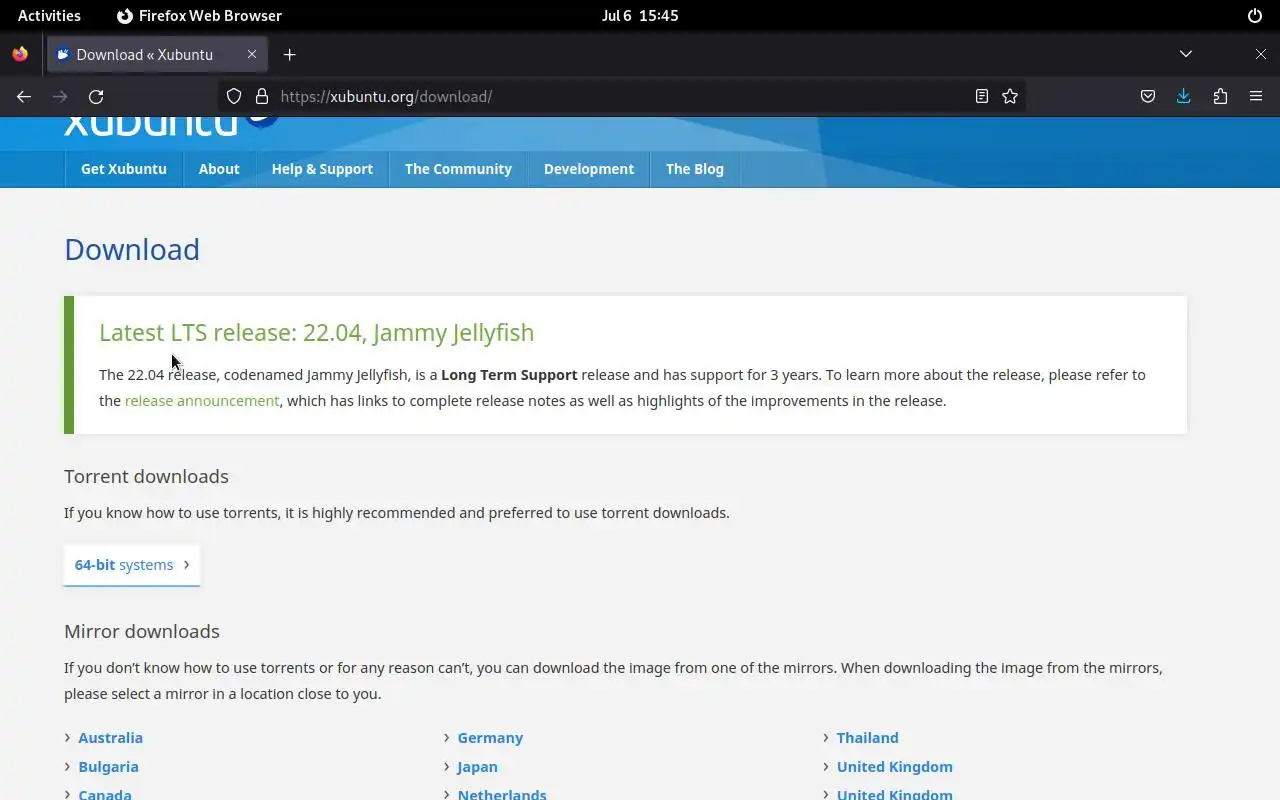Screen dimensions: 1280x800
Task: Click the Xubuntu logo in the header
Action: pyautogui.click(x=170, y=125)
